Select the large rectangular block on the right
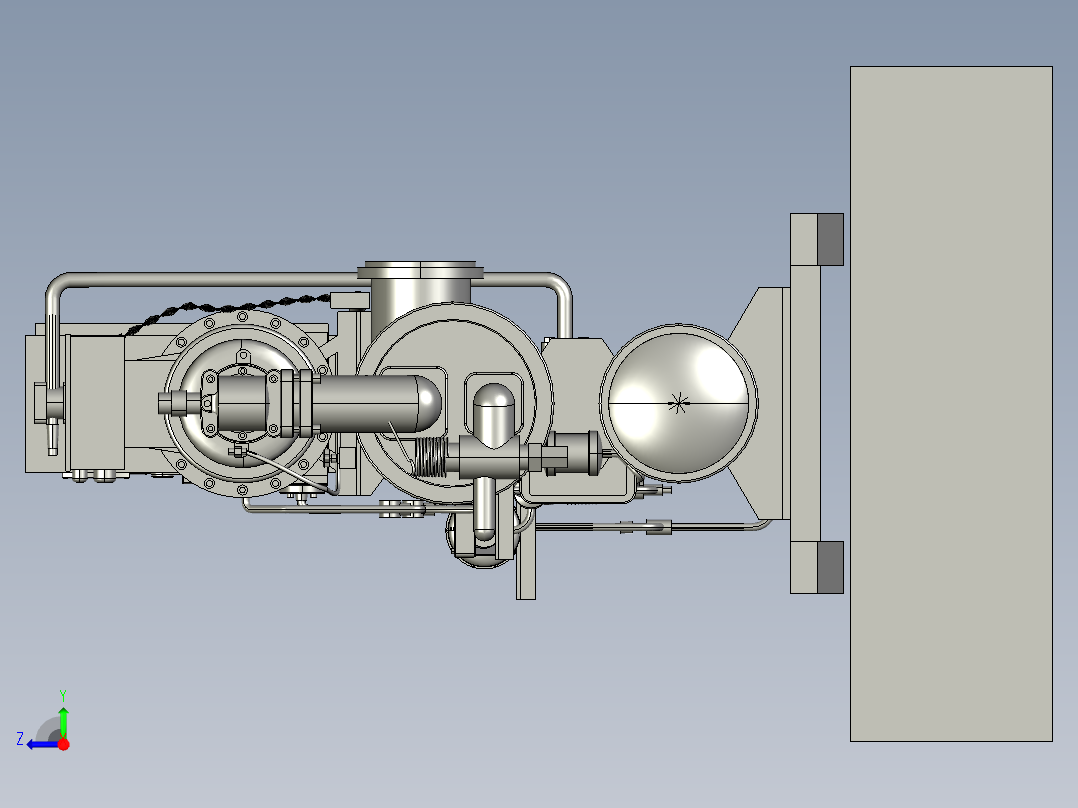 pos(952,404)
